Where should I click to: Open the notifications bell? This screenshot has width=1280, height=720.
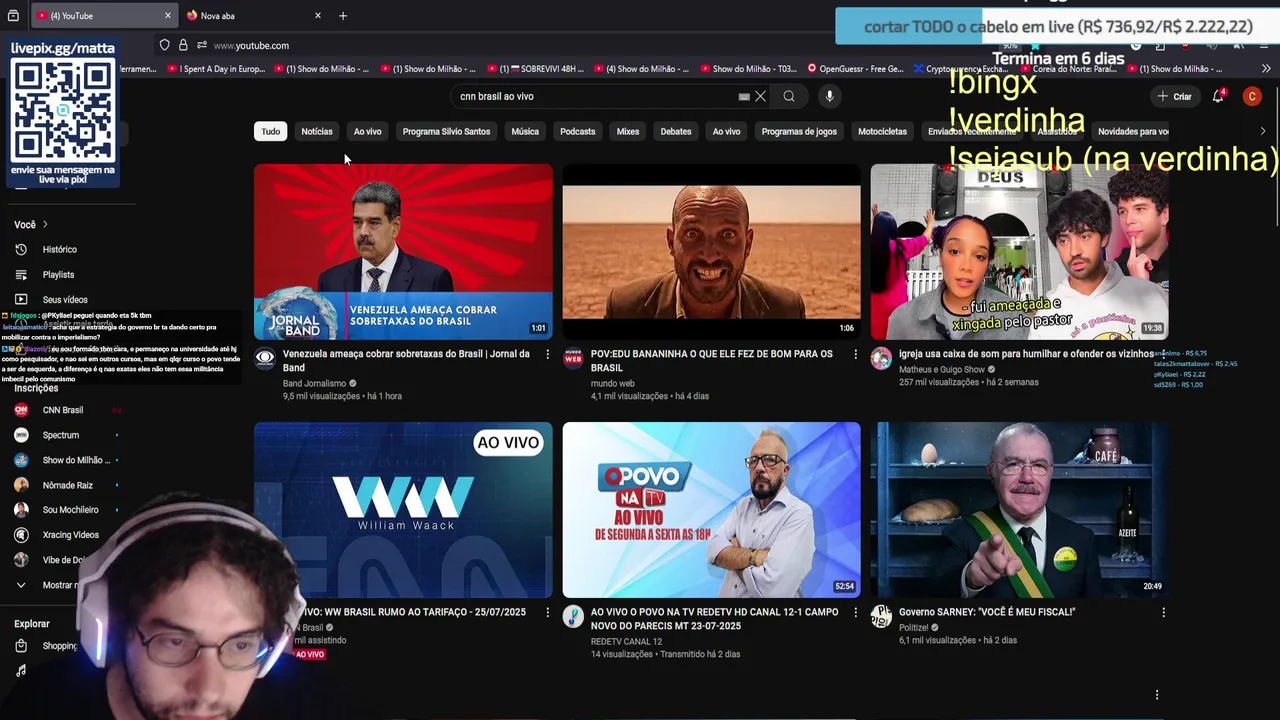tap(1218, 96)
